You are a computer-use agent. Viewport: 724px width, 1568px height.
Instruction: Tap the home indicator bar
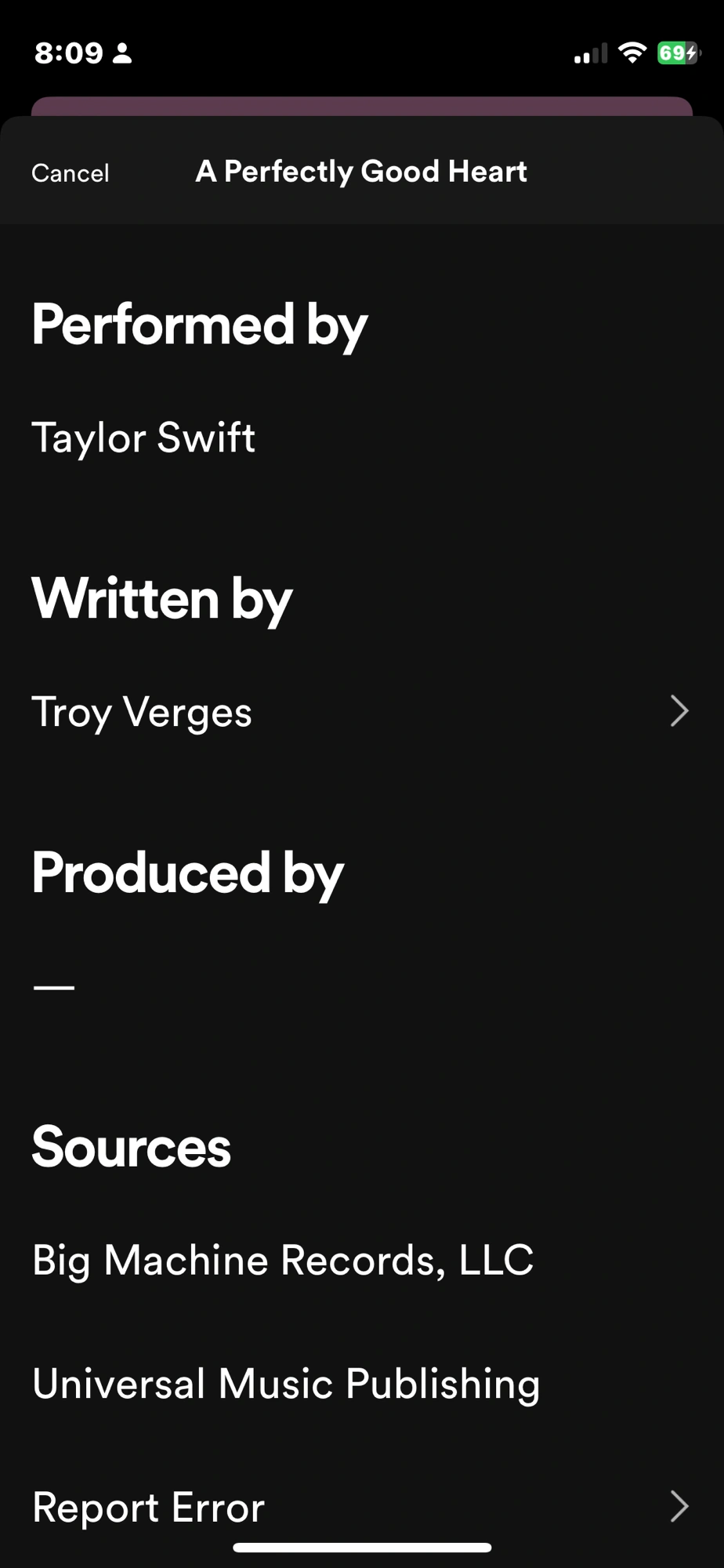pyautogui.click(x=362, y=1548)
